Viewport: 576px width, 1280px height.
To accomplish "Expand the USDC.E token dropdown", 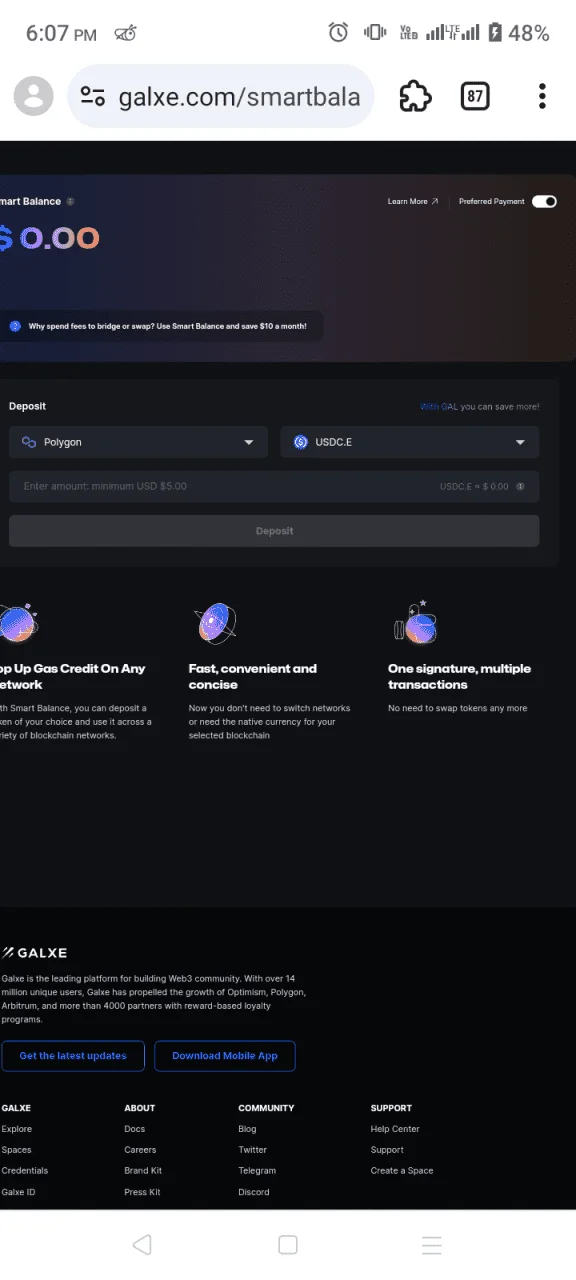I will (x=409, y=442).
